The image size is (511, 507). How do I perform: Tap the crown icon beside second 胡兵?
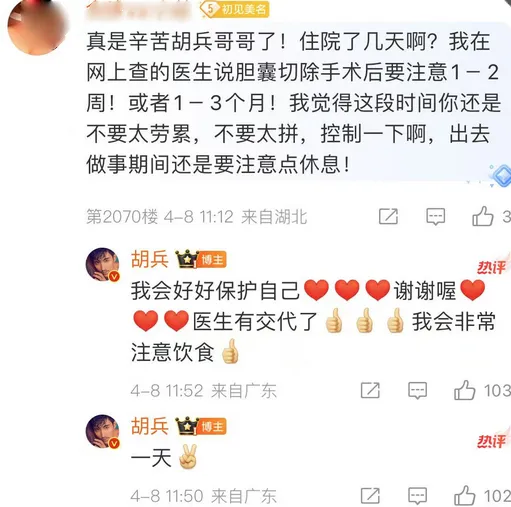coord(187,426)
